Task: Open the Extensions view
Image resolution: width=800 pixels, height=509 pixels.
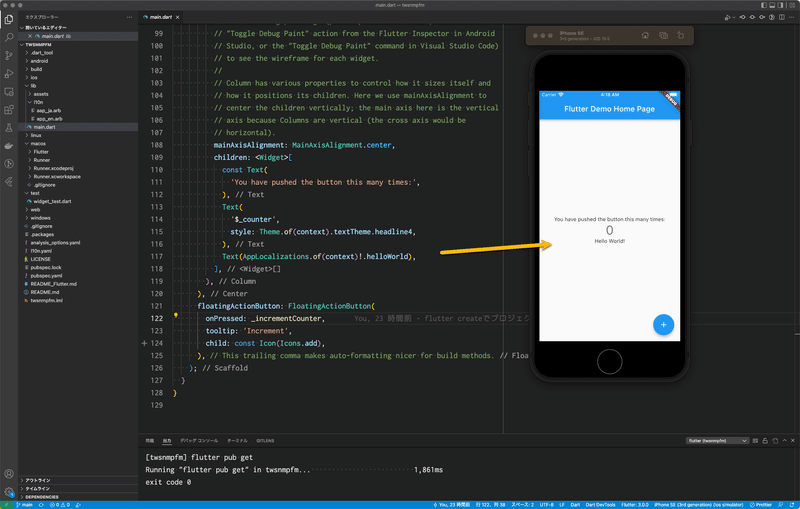Action: pos(9,110)
